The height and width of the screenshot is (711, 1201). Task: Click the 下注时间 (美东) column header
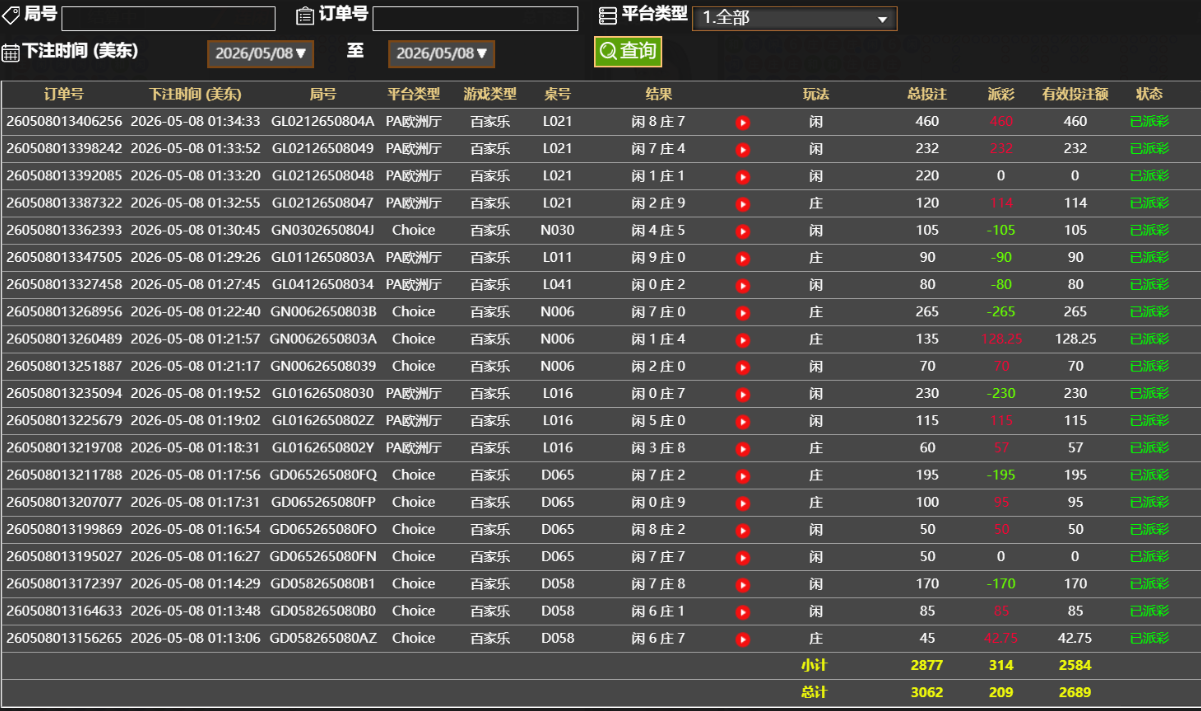(x=195, y=94)
